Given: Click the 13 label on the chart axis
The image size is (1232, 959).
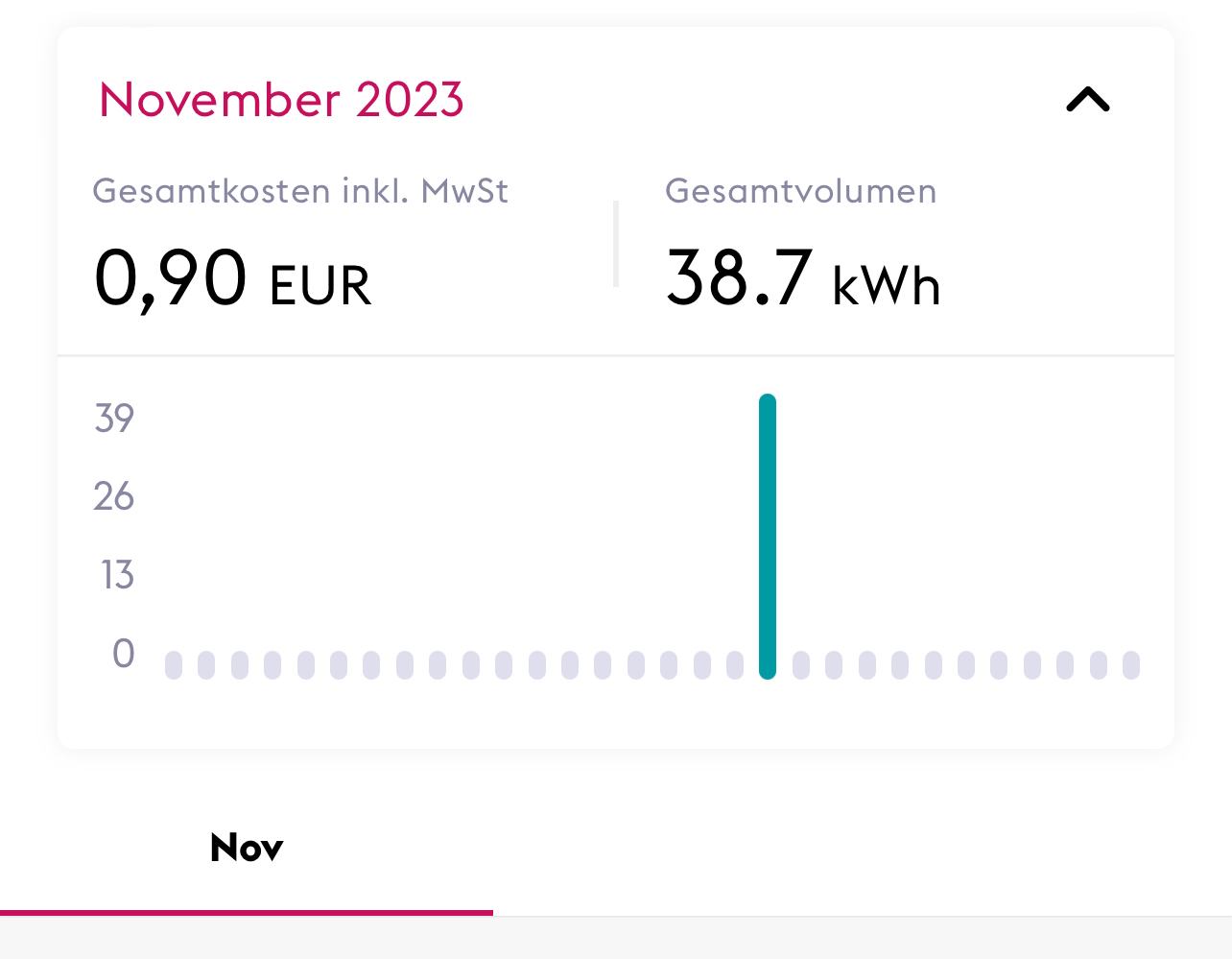Looking at the screenshot, I should point(117,575).
